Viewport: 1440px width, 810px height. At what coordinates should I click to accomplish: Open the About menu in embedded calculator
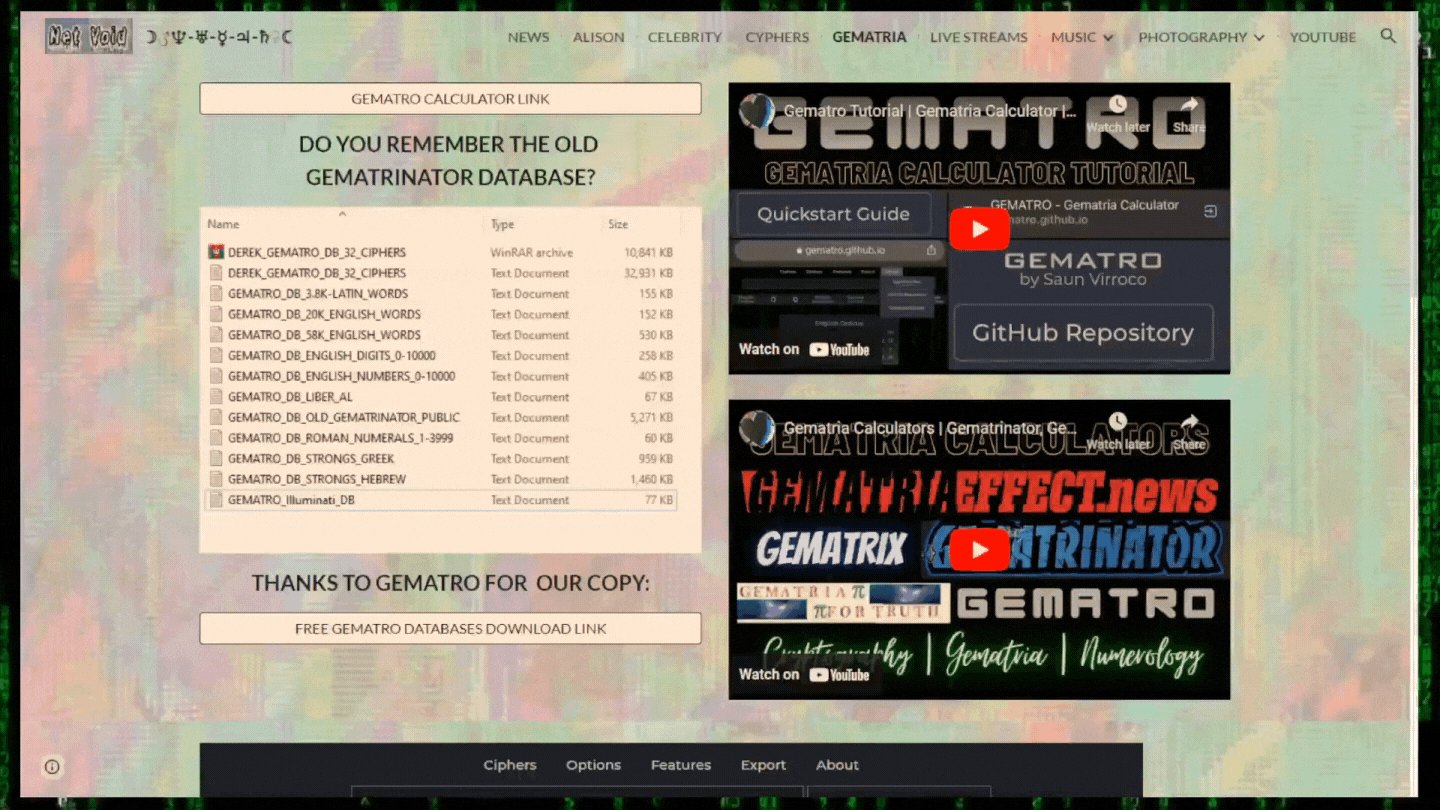click(837, 765)
